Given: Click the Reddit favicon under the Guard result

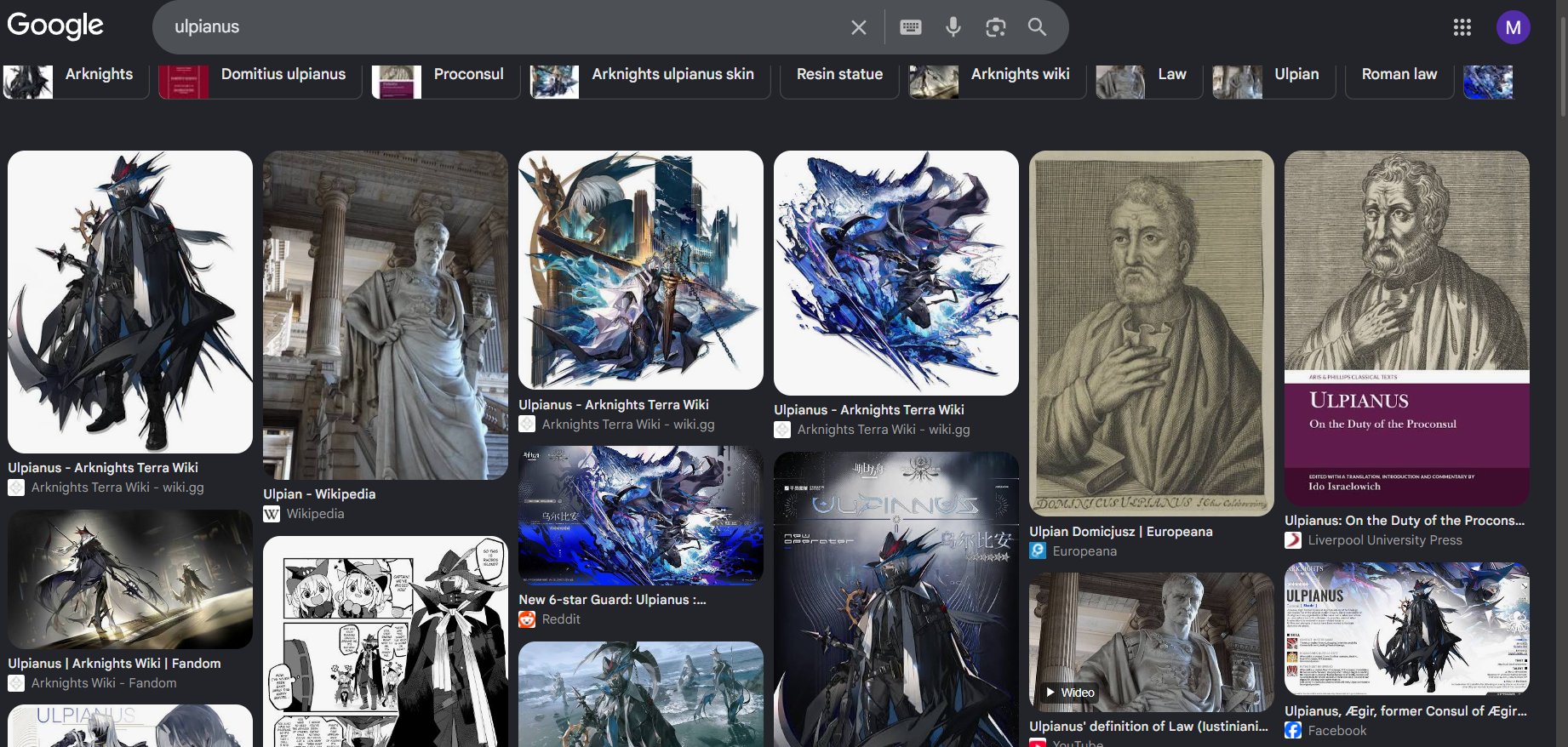Looking at the screenshot, I should click(527, 619).
